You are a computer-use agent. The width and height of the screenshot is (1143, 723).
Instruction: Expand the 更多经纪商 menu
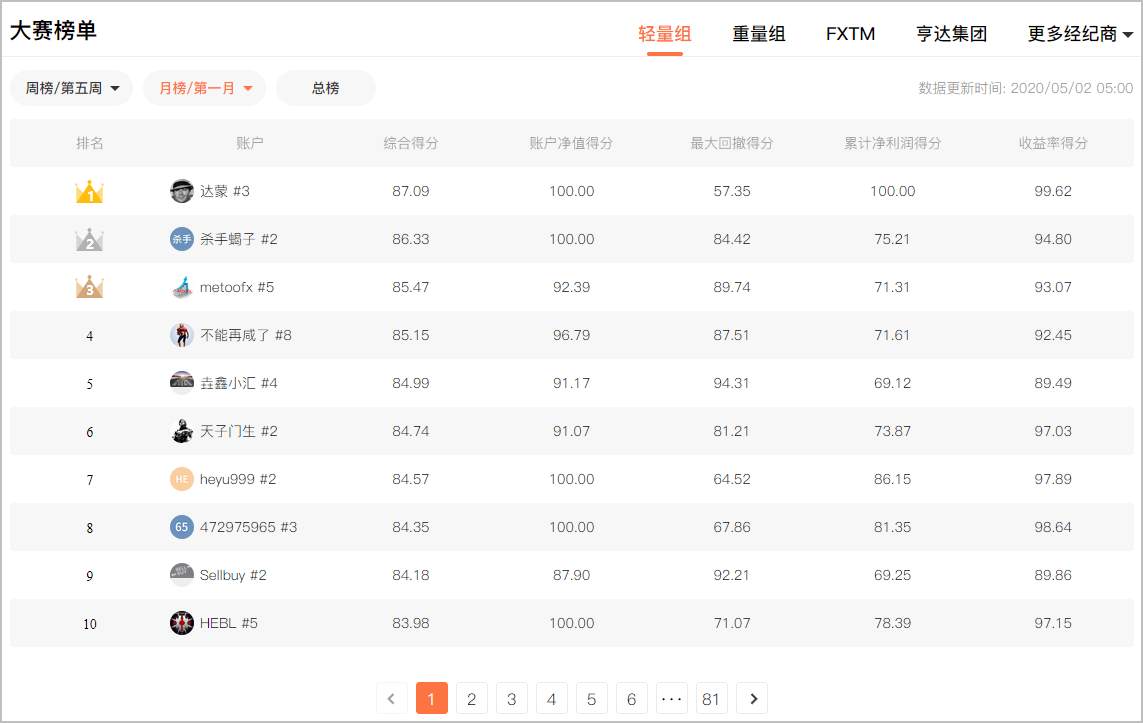(x=1080, y=34)
